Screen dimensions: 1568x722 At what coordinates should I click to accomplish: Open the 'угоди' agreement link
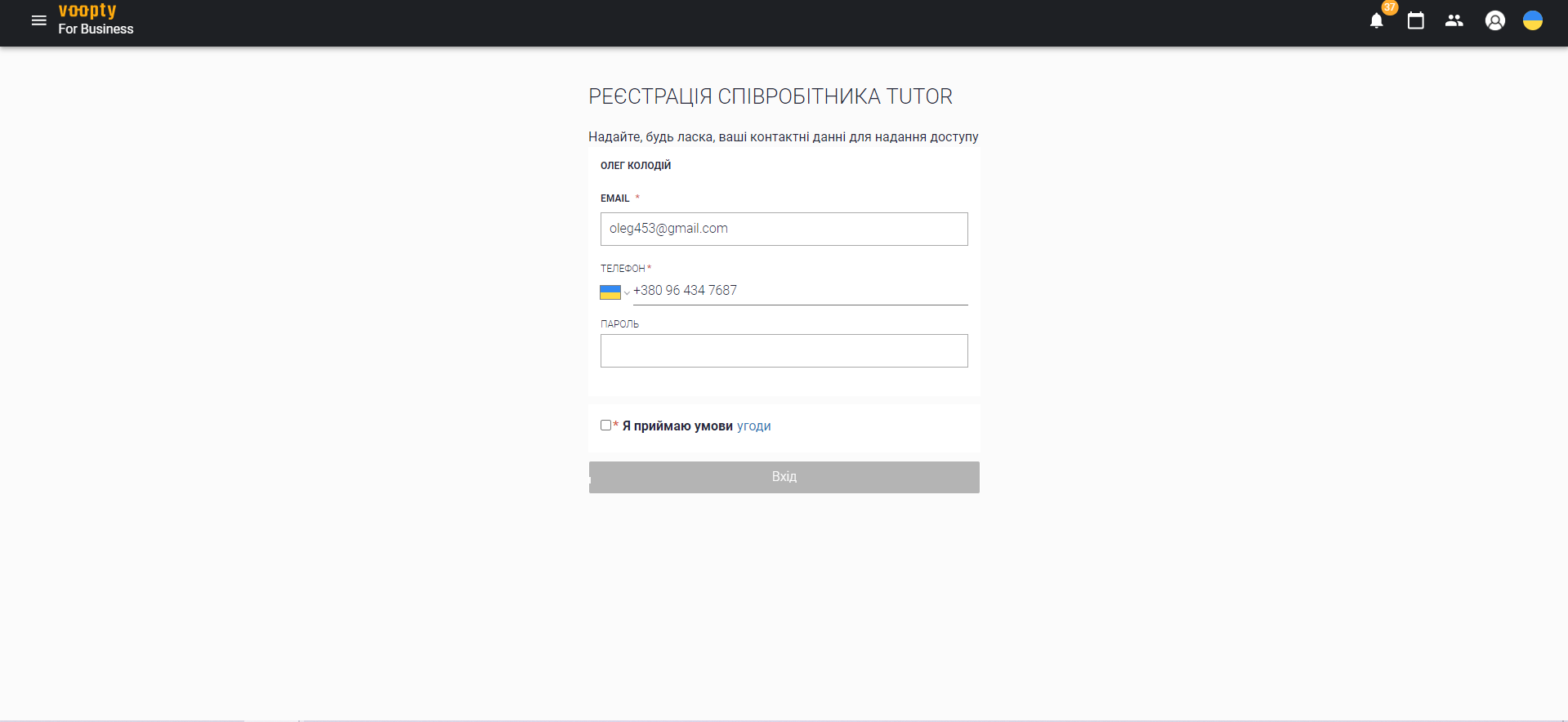[753, 426]
